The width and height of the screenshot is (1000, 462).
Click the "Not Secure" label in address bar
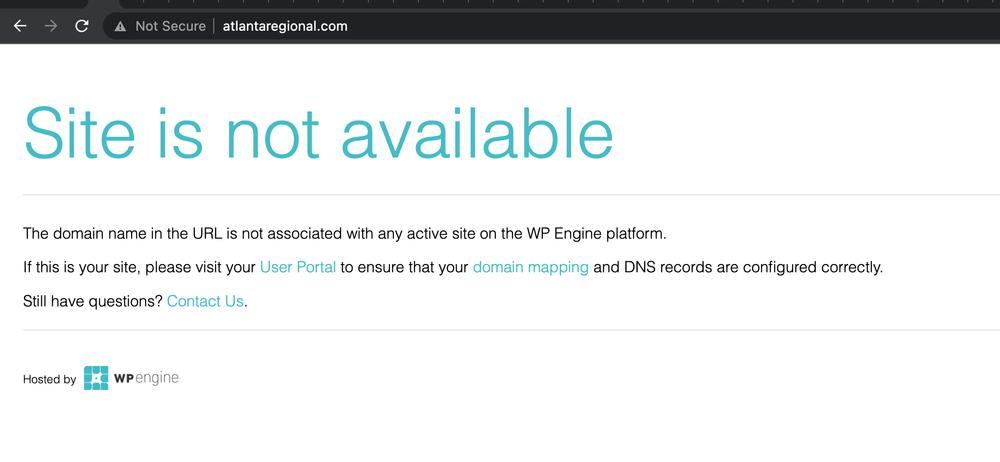click(x=170, y=26)
